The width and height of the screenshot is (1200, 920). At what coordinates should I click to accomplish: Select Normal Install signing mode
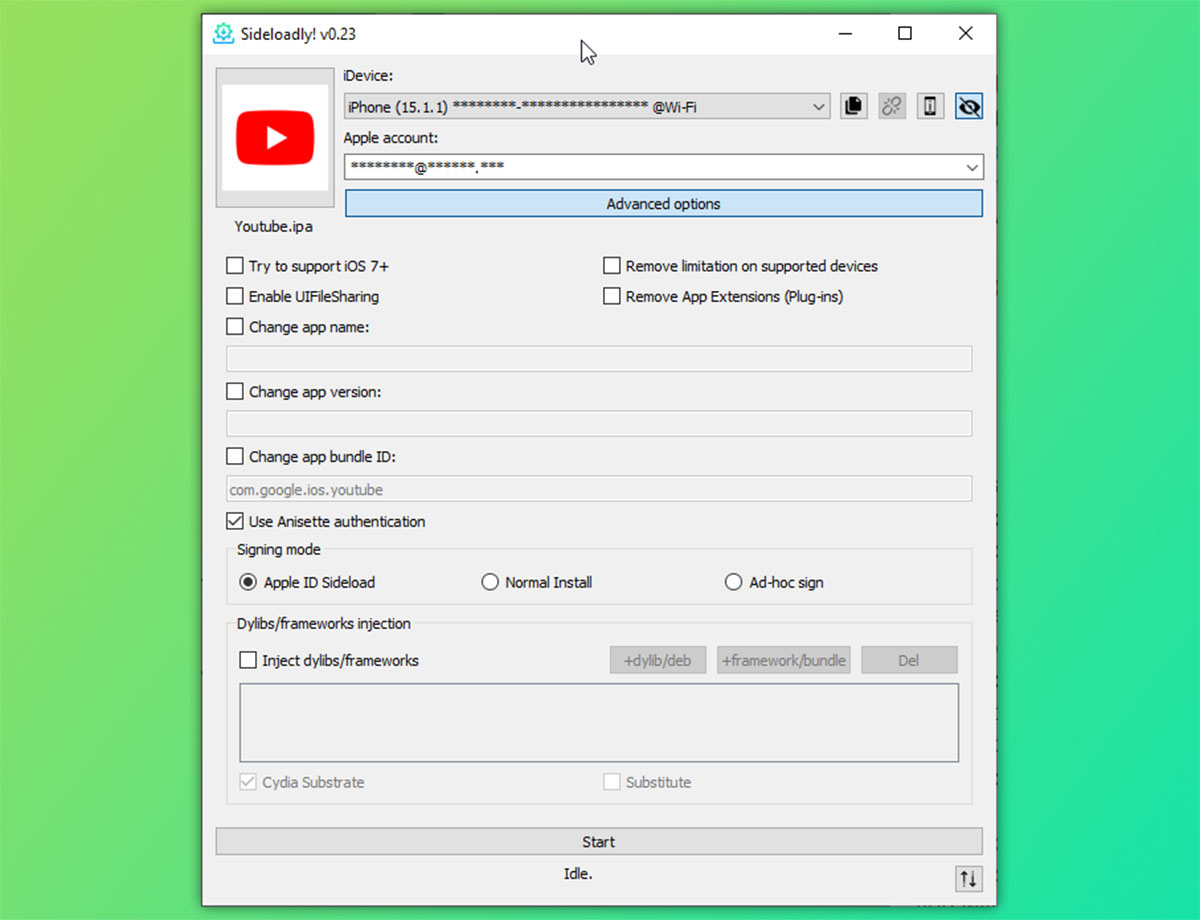click(x=490, y=582)
